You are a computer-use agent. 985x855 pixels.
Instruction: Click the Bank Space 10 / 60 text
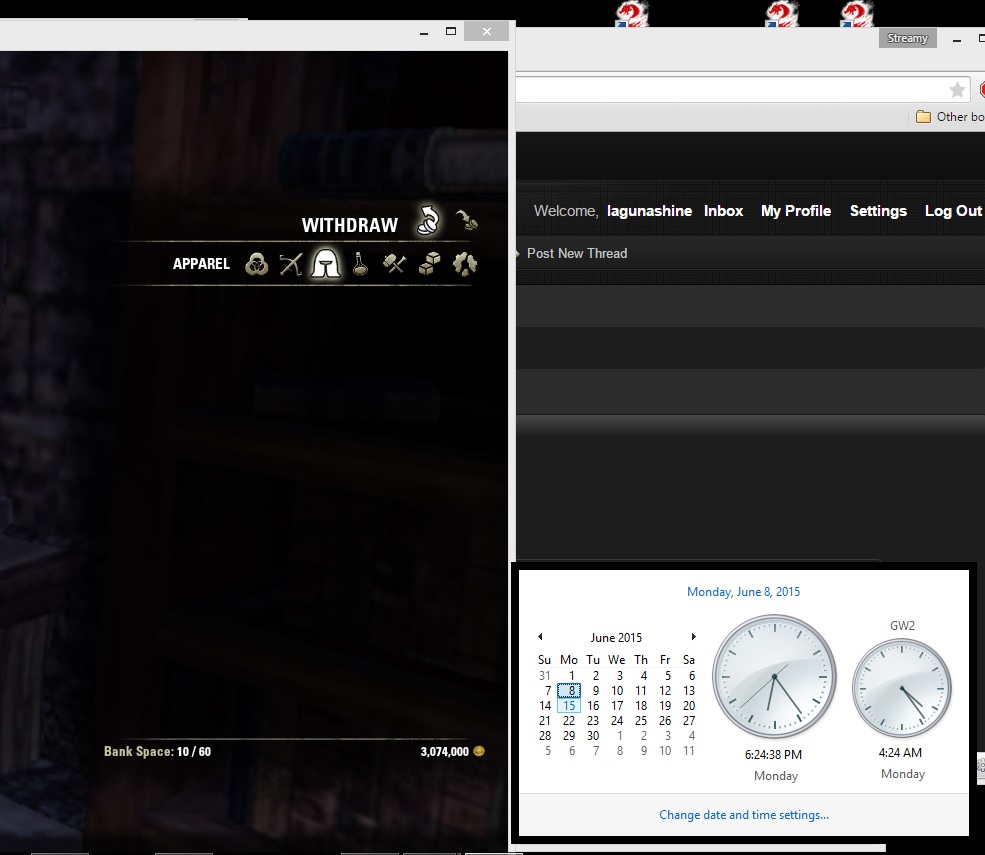pyautogui.click(x=157, y=751)
